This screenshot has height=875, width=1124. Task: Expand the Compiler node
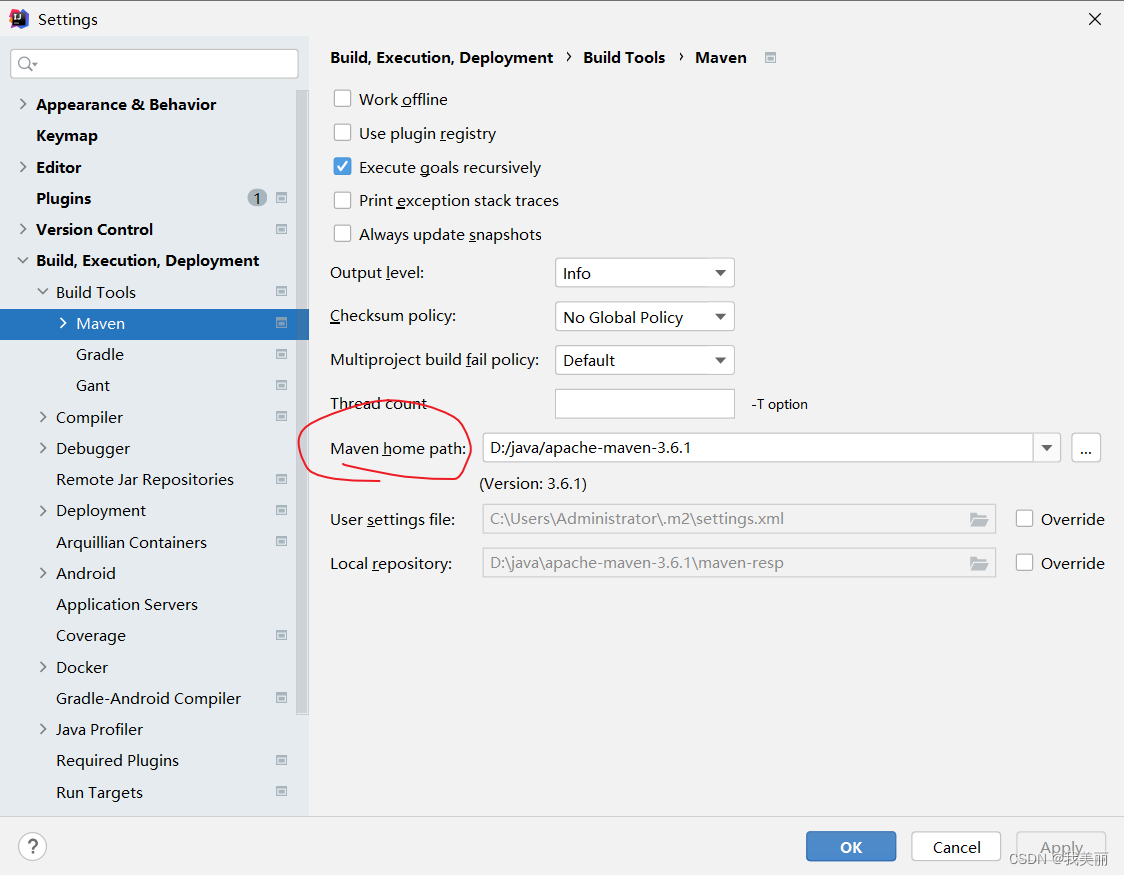(43, 416)
